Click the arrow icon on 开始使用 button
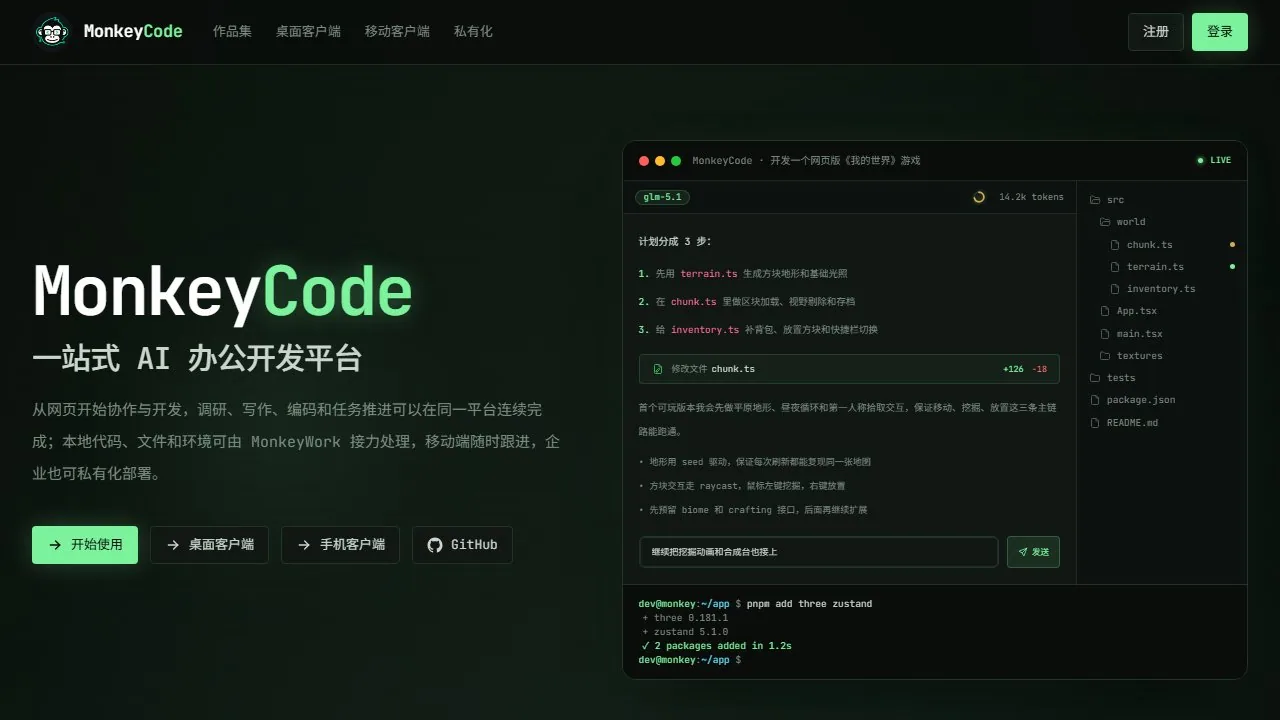This screenshot has width=1280, height=720. click(55, 545)
